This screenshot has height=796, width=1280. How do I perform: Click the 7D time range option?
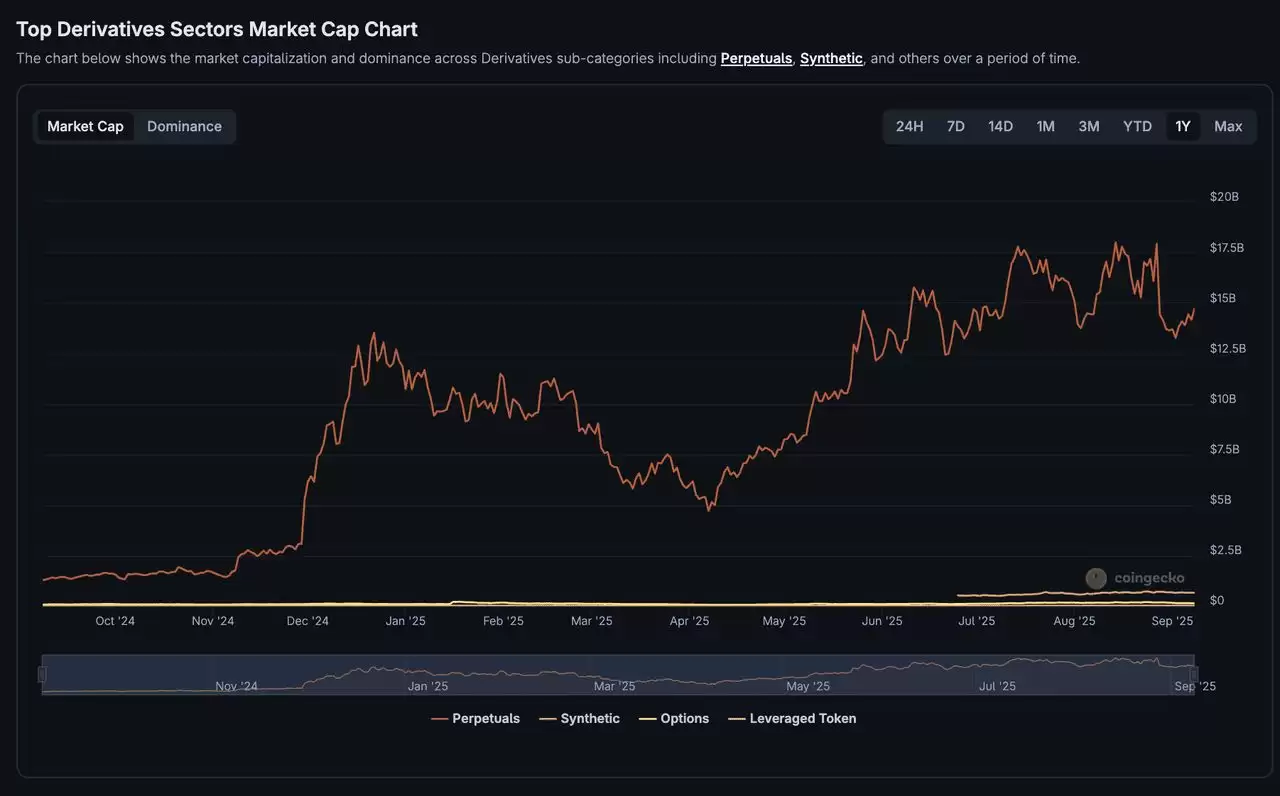click(955, 125)
